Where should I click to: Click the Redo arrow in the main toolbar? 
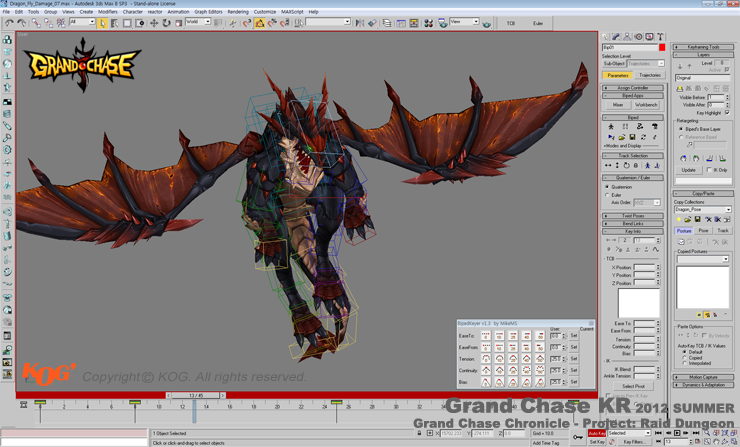pyautogui.click(x=21, y=23)
